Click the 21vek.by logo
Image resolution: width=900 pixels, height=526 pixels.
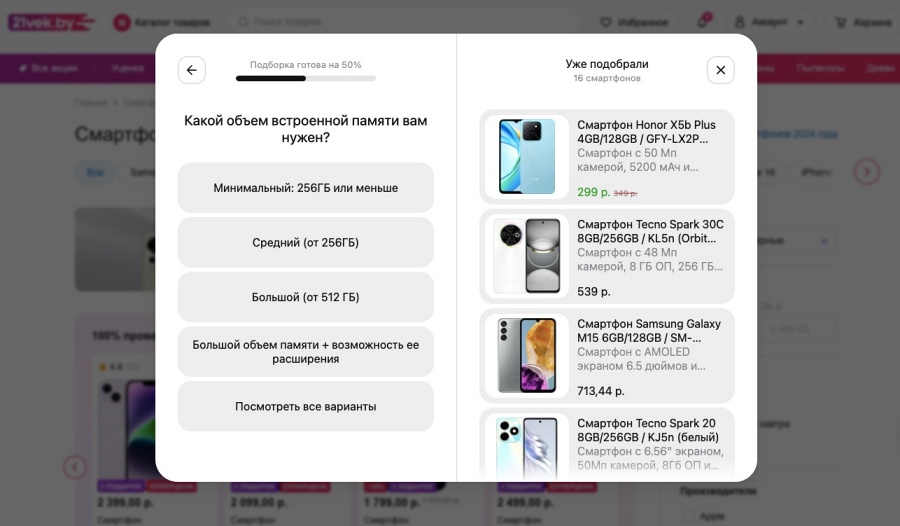pos(51,22)
